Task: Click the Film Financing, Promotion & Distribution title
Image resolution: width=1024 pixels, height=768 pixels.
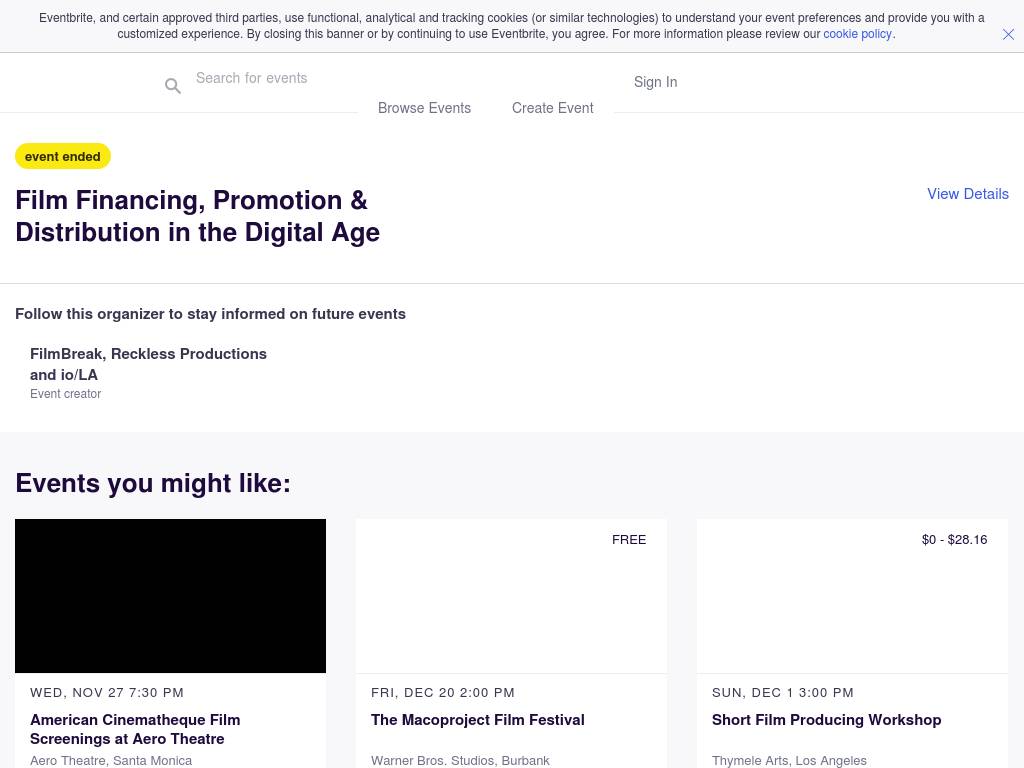Action: (x=197, y=216)
